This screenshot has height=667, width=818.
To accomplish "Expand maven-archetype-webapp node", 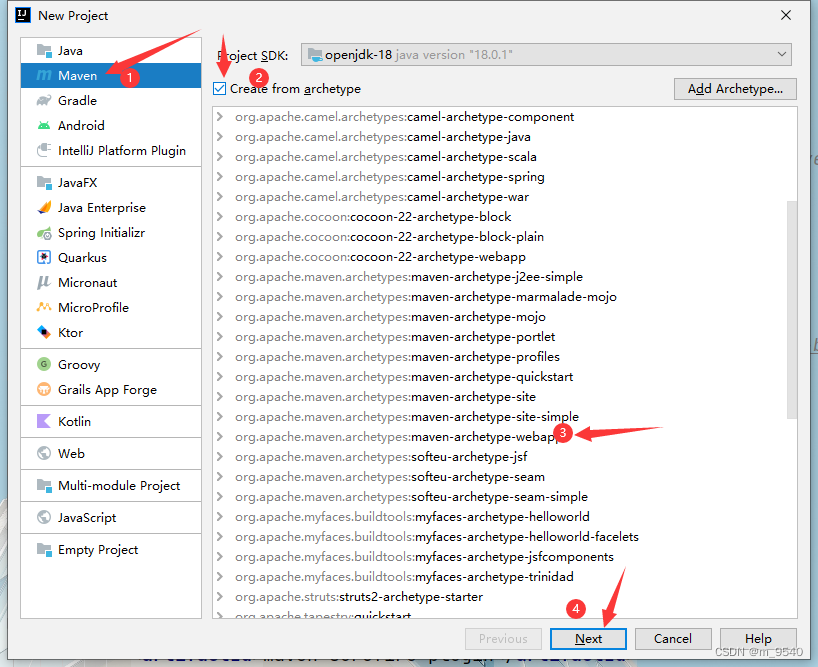I will click(x=220, y=436).
